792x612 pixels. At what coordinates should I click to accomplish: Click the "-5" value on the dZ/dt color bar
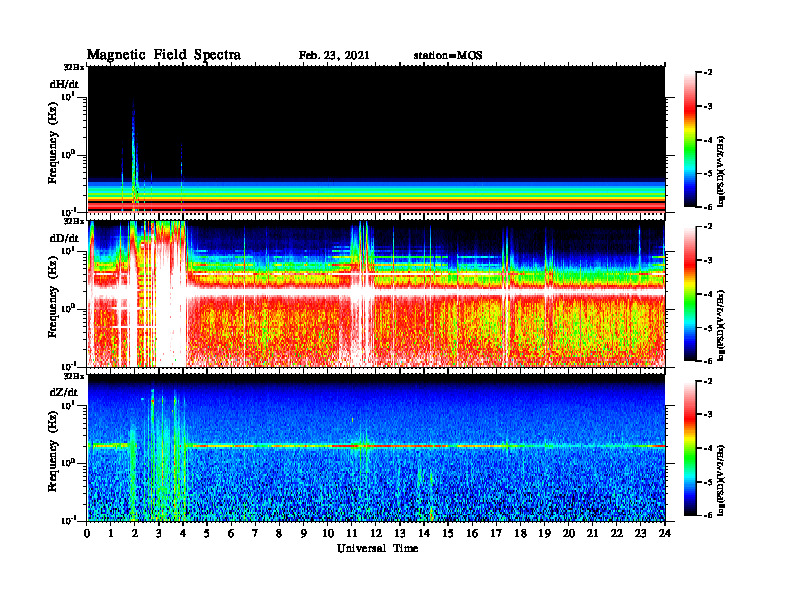pos(708,482)
